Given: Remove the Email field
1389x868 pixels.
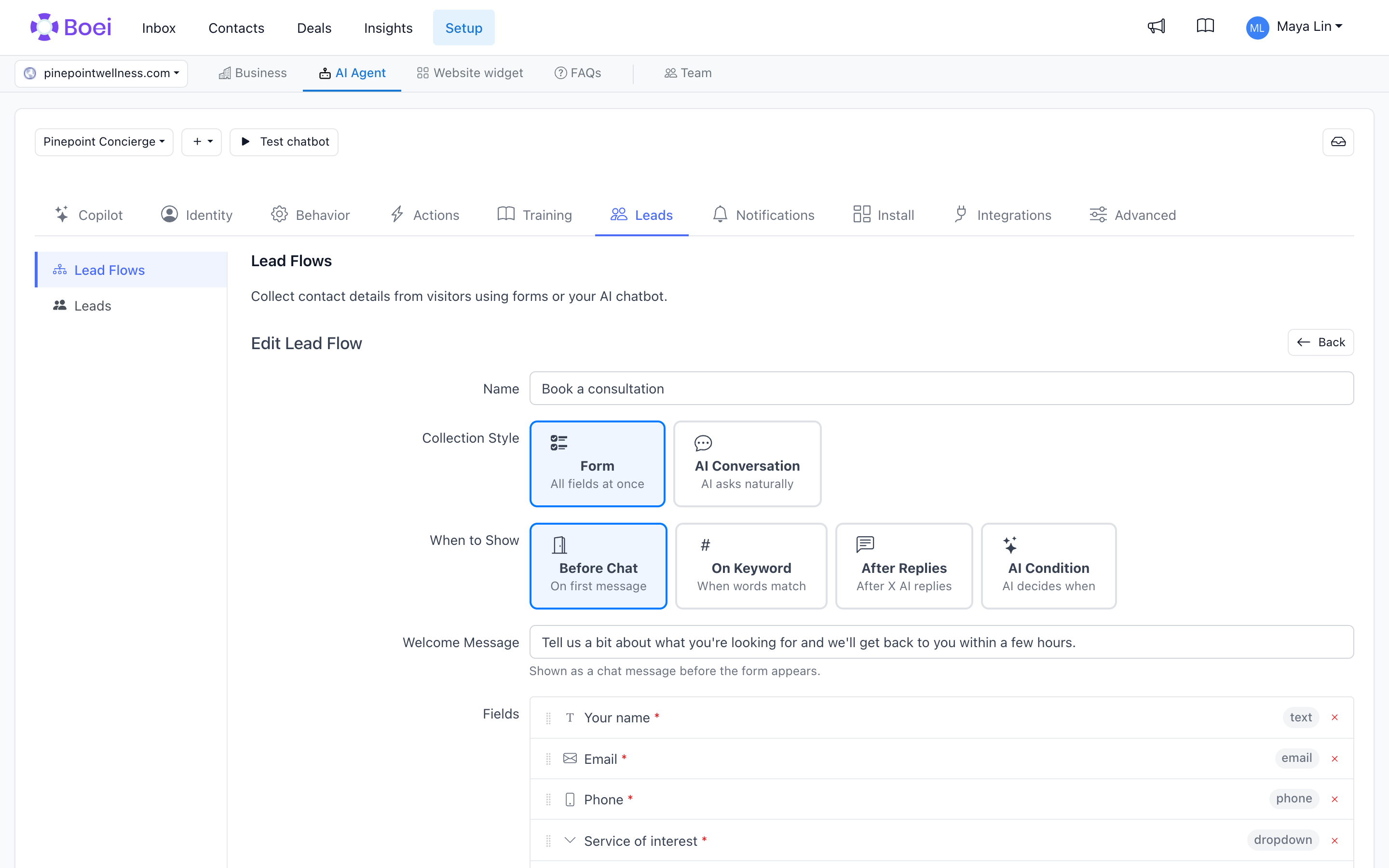Looking at the screenshot, I should click(1335, 759).
